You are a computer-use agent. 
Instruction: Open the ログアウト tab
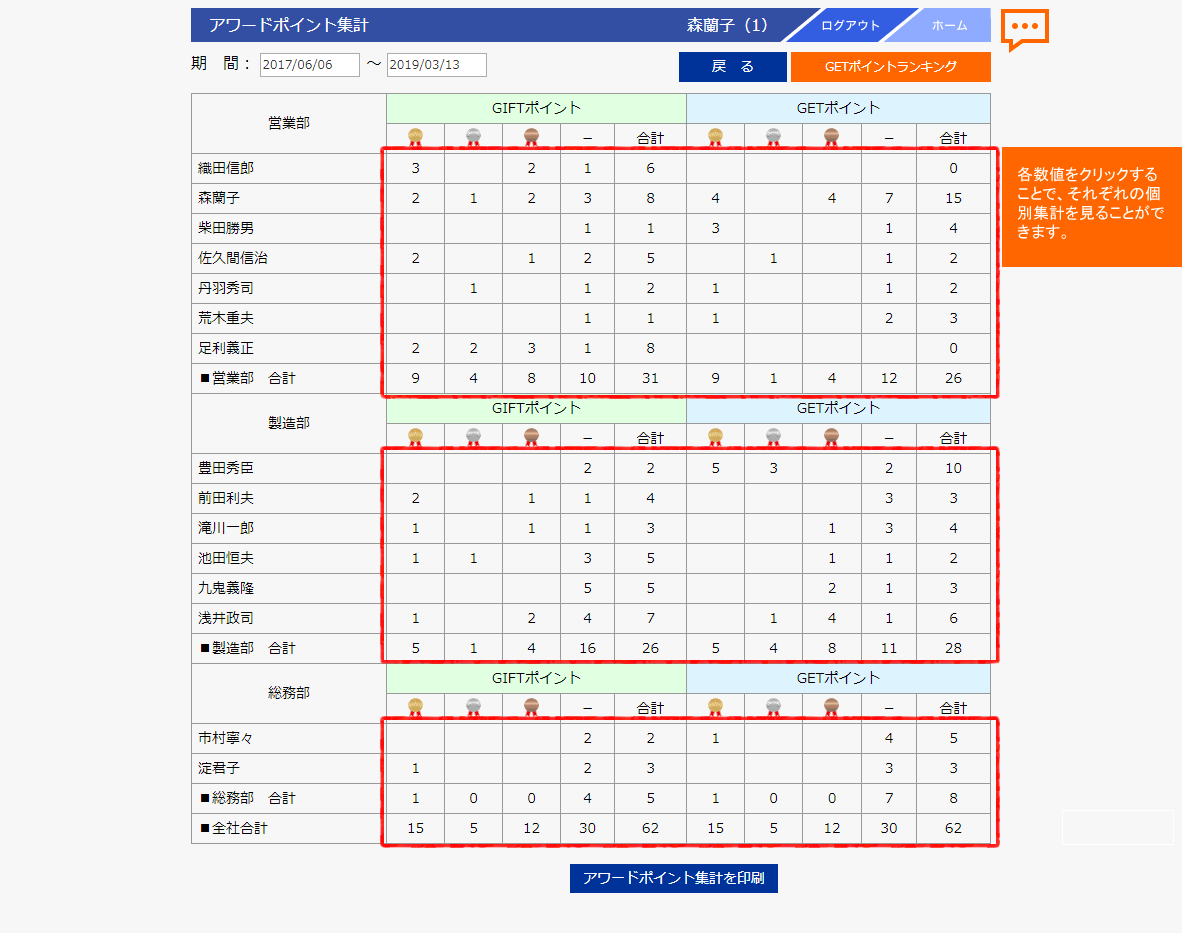click(849, 26)
